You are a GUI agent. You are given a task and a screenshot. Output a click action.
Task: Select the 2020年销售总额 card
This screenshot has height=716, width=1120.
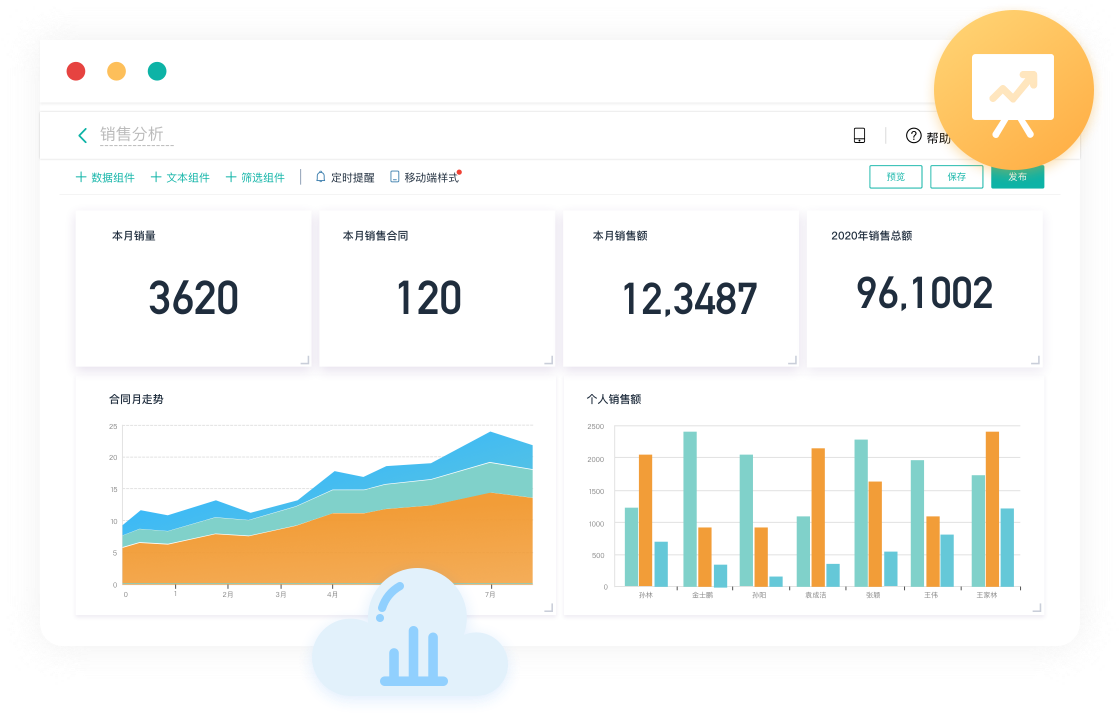pyautogui.click(x=924, y=290)
